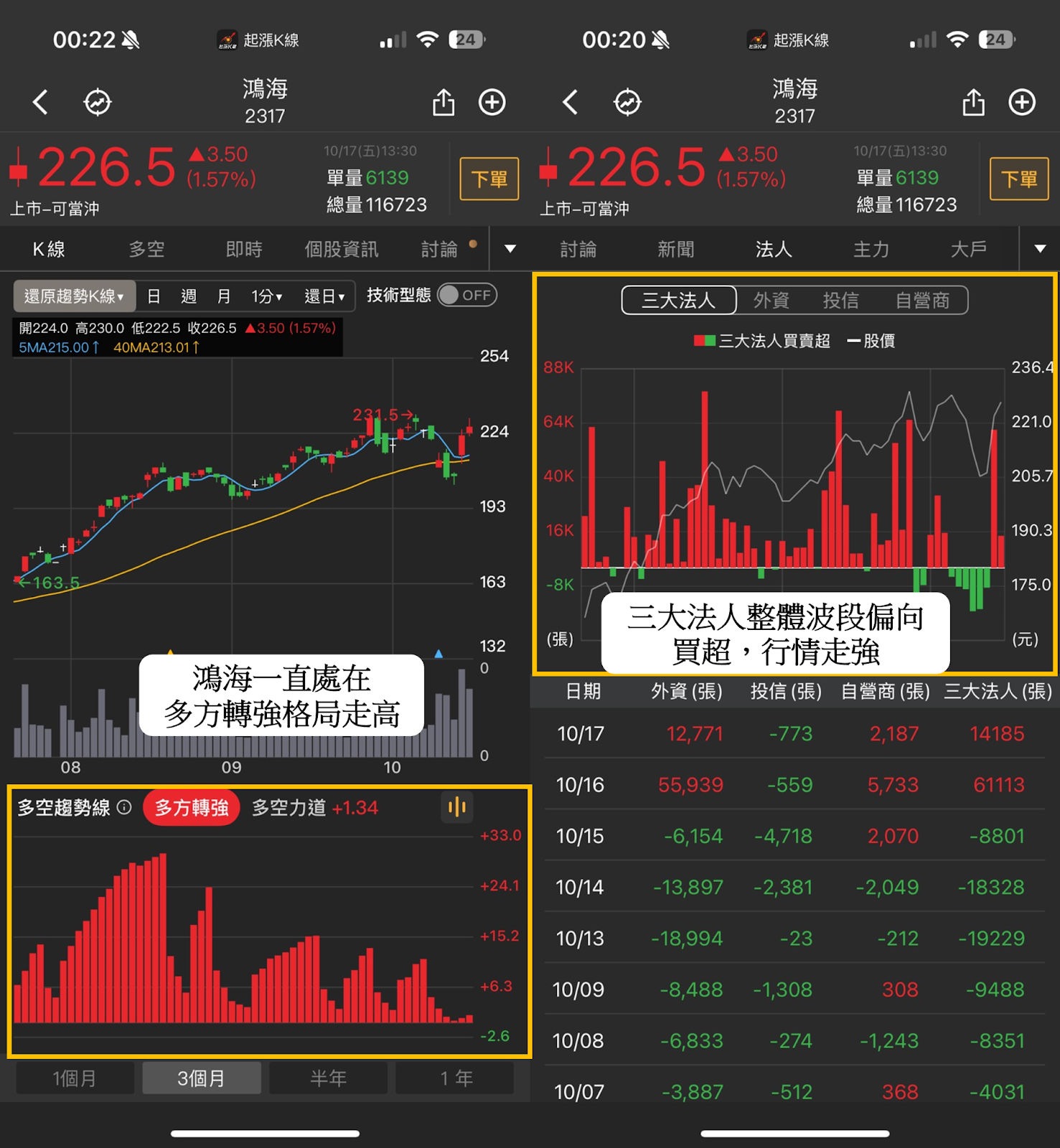Tap 多空力道 +1.34 reading
Image resolution: width=1060 pixels, height=1148 pixels.
[x=315, y=808]
